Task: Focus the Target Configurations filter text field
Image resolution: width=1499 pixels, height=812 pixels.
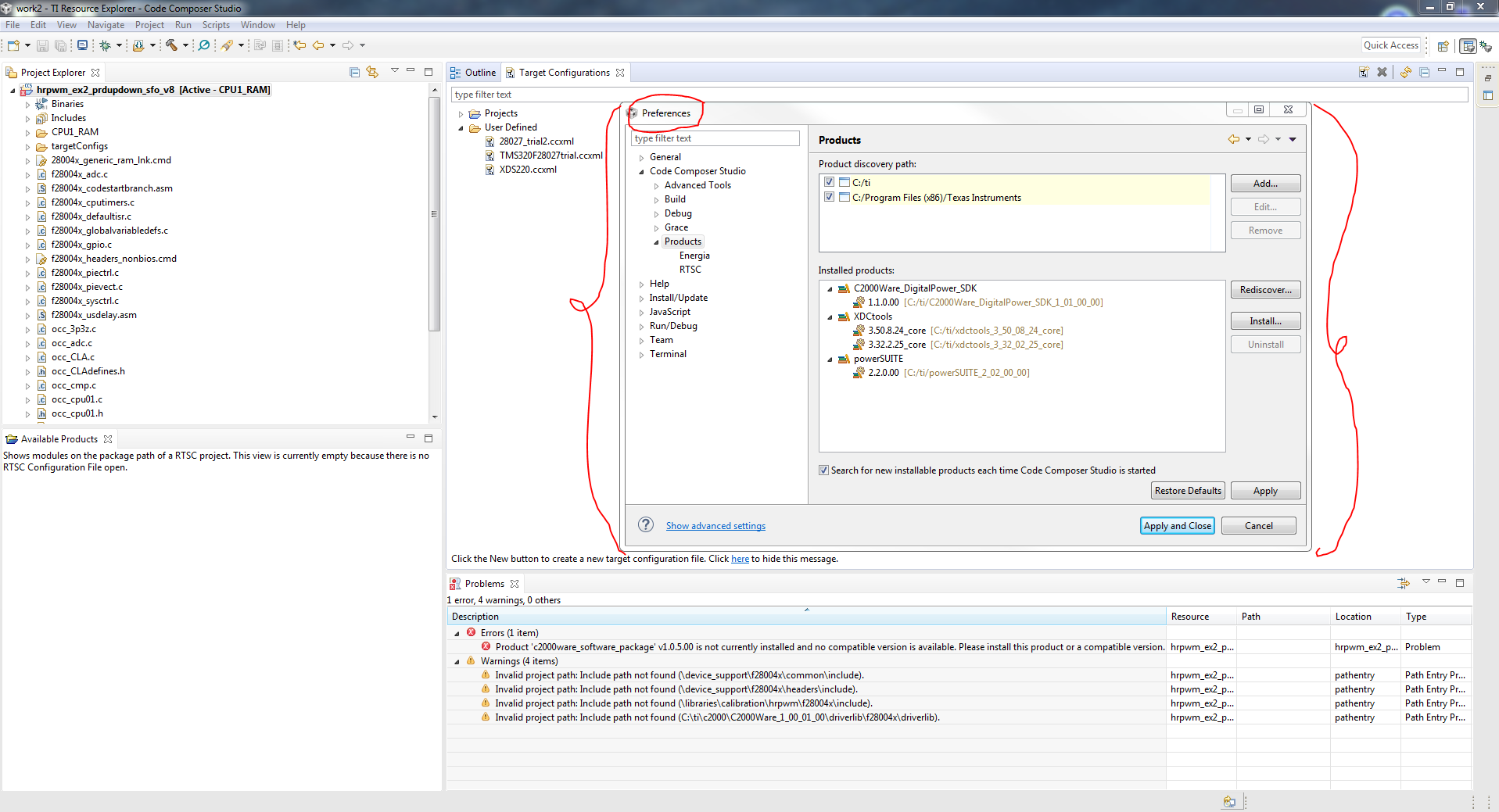Action: [959, 95]
